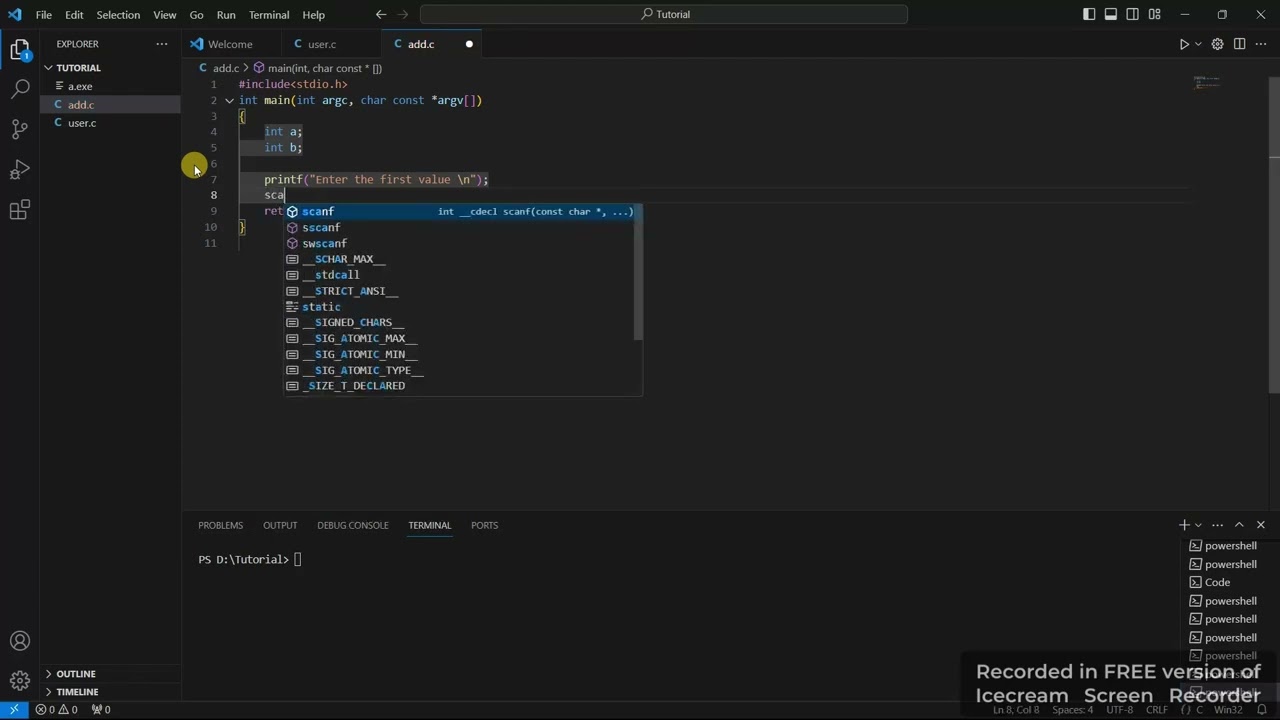Viewport: 1280px width, 720px height.
Task: Open the Manage gear in activity bar
Action: click(x=20, y=681)
